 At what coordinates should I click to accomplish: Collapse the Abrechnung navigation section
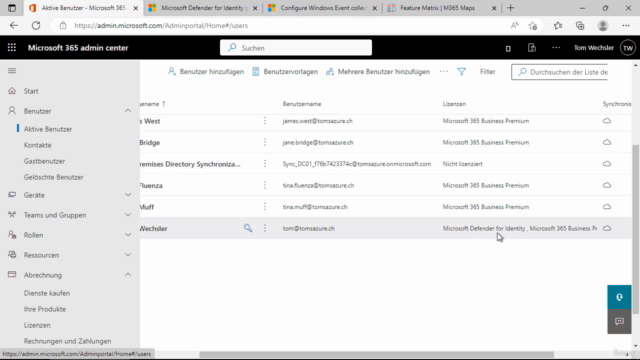[128, 275]
